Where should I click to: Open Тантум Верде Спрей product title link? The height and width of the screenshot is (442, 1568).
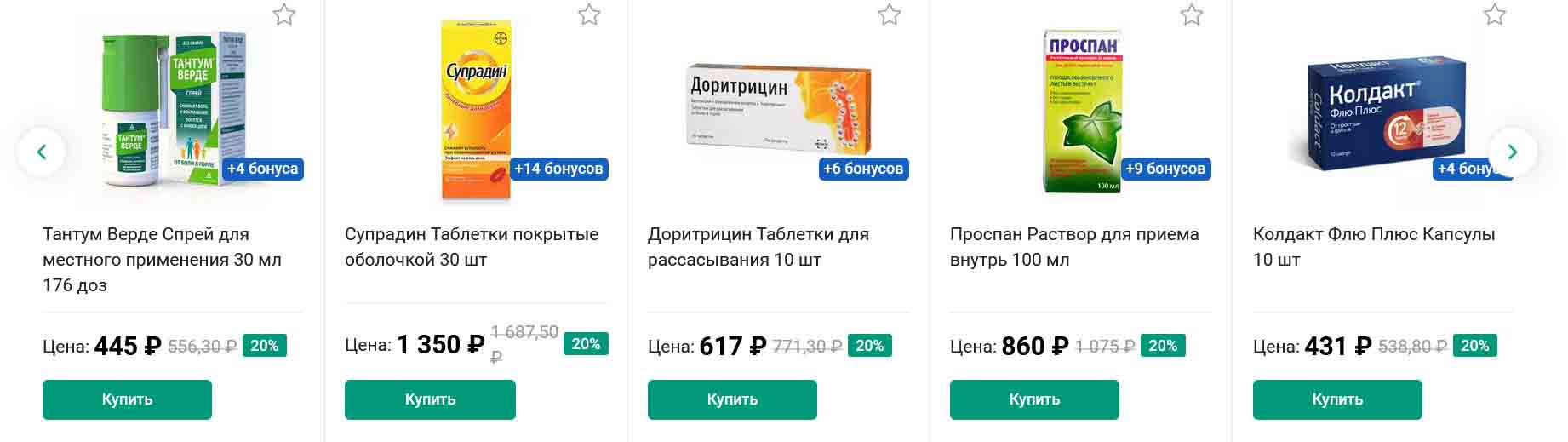pos(162,259)
